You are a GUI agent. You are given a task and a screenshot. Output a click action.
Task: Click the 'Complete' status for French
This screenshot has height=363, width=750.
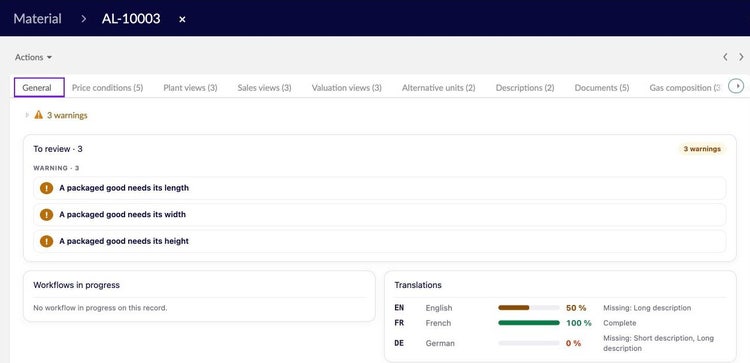(620, 323)
